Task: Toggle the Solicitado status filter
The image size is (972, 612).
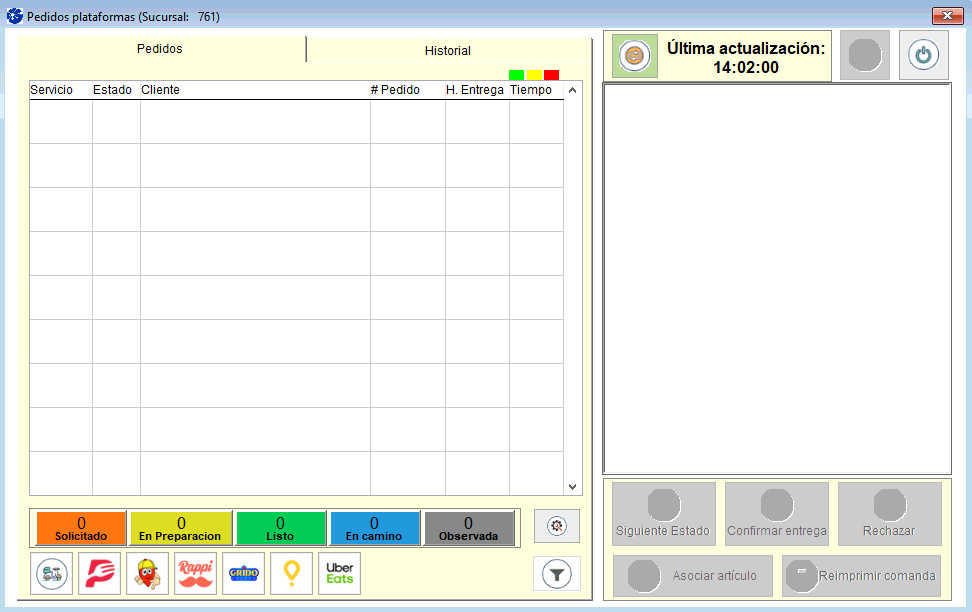Action: (x=81, y=528)
